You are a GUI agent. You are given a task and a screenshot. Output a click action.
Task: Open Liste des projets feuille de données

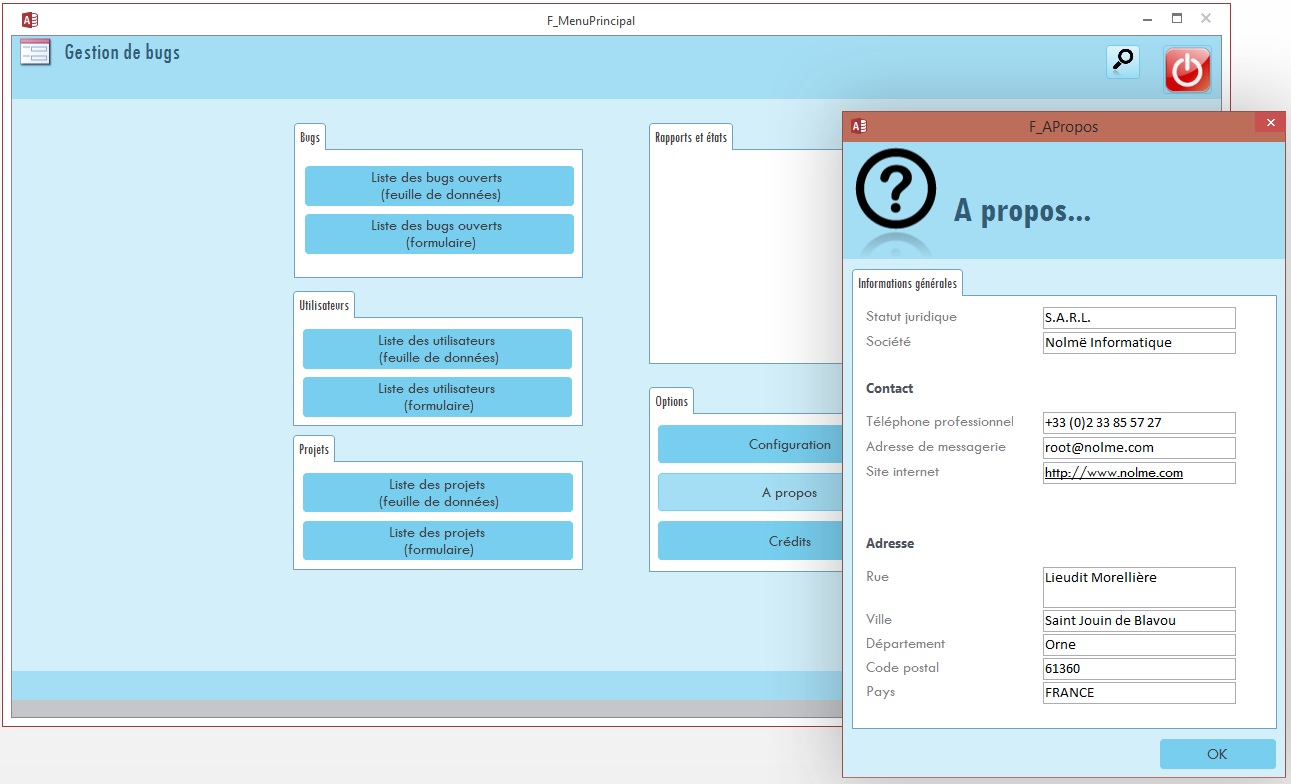pyautogui.click(x=438, y=493)
